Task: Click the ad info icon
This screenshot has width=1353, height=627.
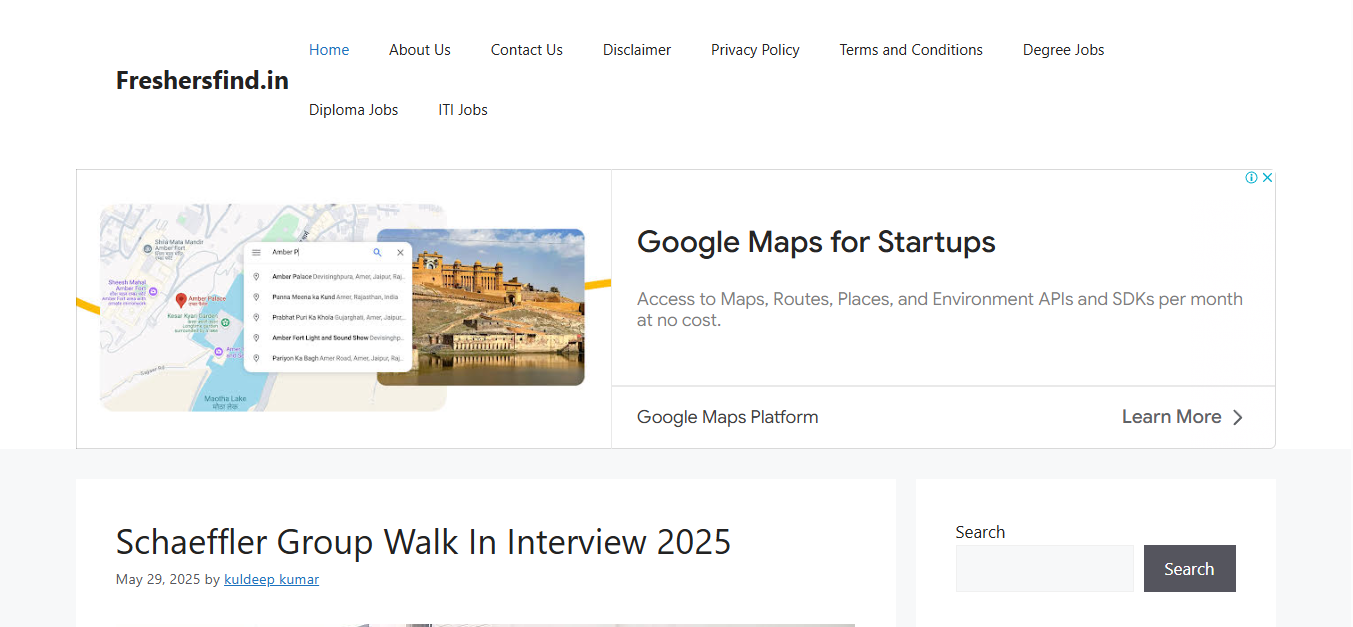Action: point(1251,178)
